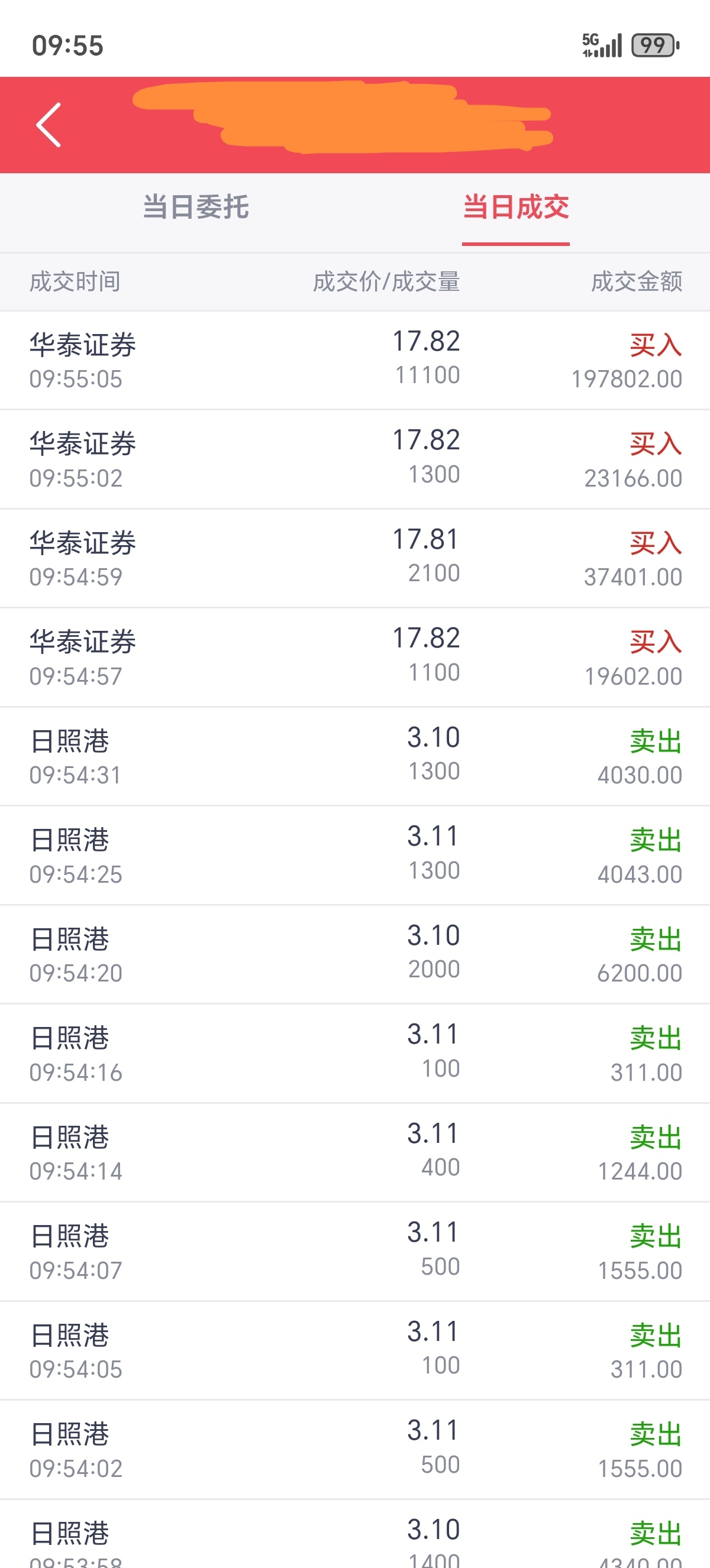Open 日照港 sell record at 09:54:07
710x1568 pixels.
click(x=355, y=1252)
